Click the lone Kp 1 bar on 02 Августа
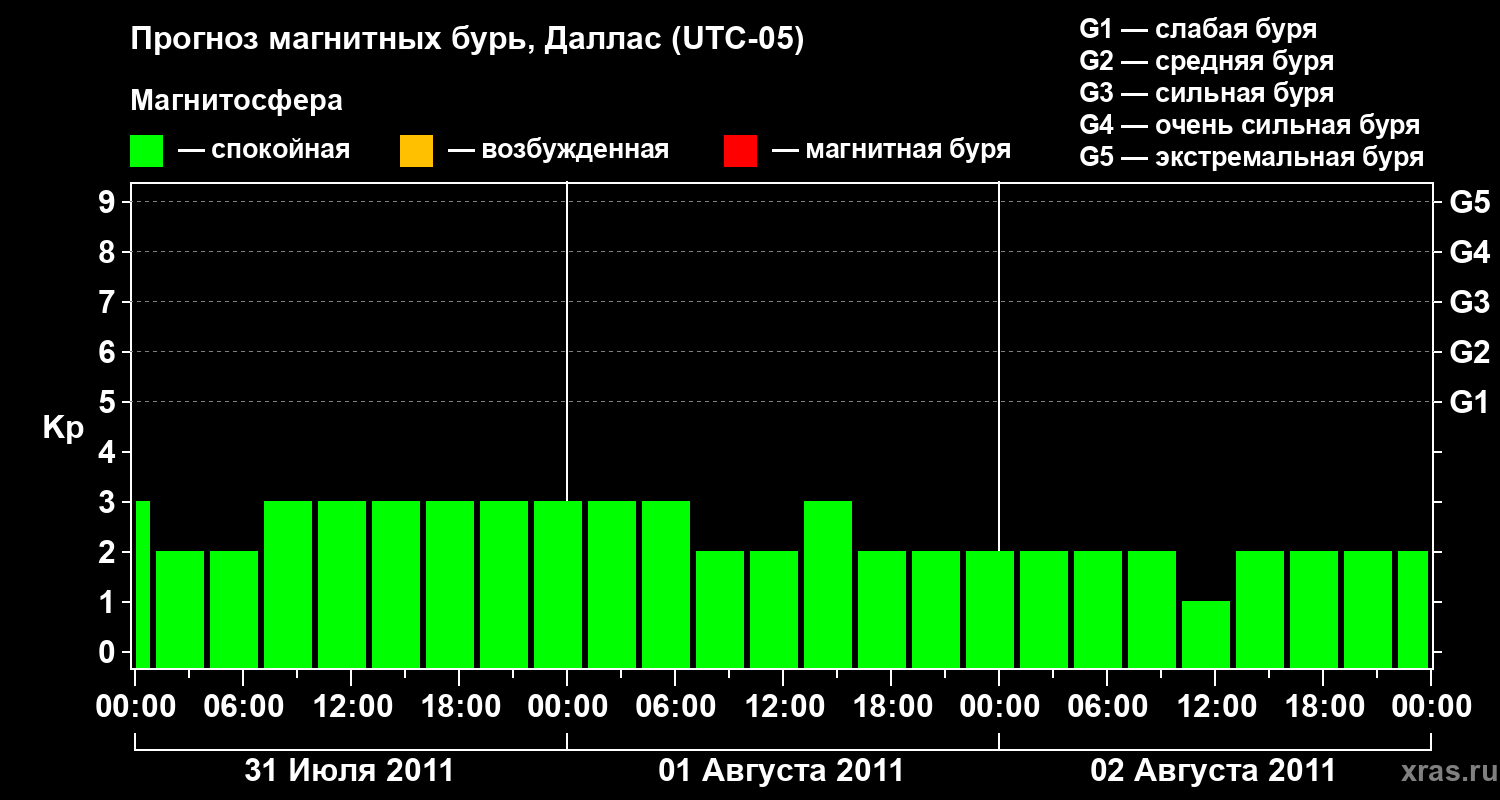This screenshot has height=800, width=1500. tap(1206, 634)
